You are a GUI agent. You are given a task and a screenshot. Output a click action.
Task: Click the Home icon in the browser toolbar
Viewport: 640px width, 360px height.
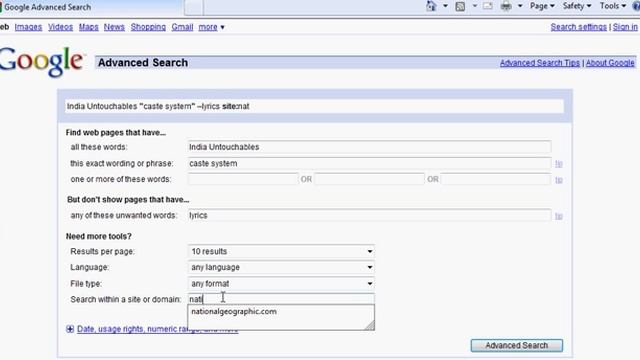tap(431, 6)
